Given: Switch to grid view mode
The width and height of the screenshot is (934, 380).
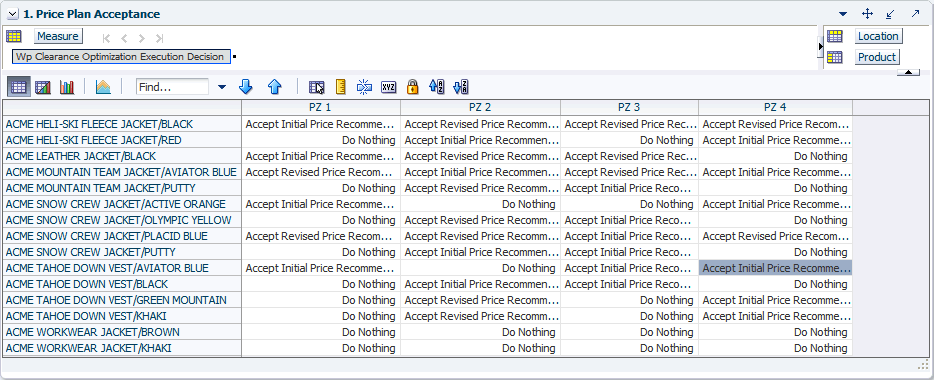Looking at the screenshot, I should click(x=18, y=87).
